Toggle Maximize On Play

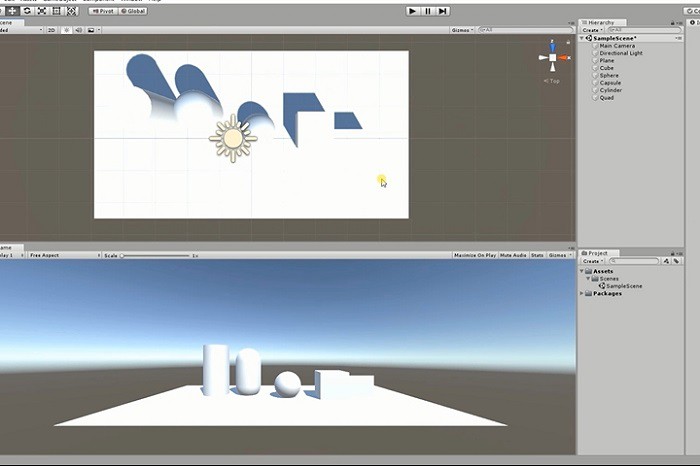[475, 255]
